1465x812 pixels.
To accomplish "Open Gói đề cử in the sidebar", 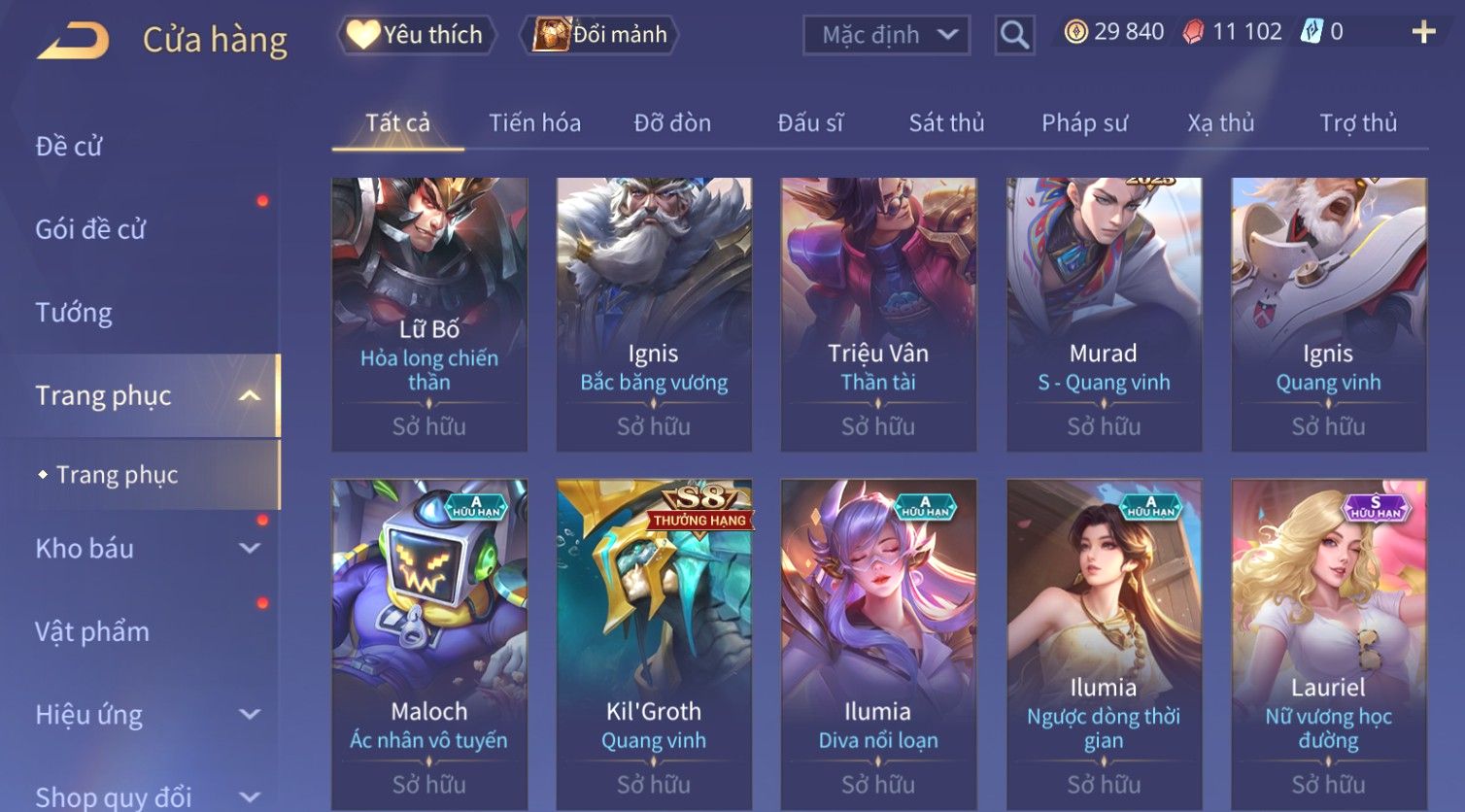I will pos(90,229).
